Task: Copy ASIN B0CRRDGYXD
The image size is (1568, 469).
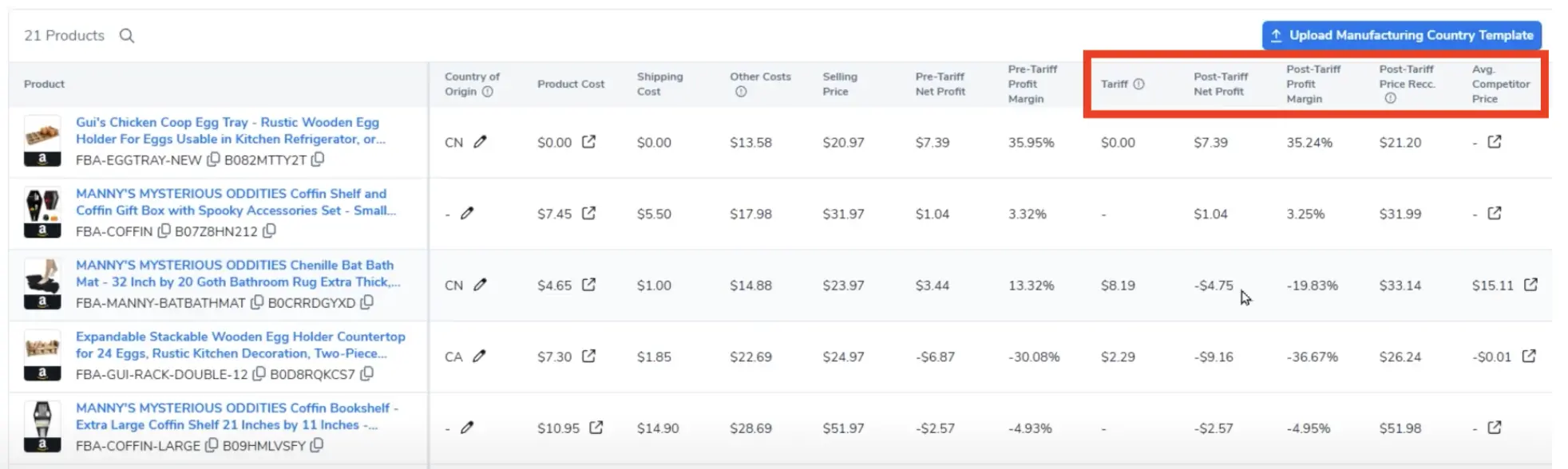Action: coord(366,302)
